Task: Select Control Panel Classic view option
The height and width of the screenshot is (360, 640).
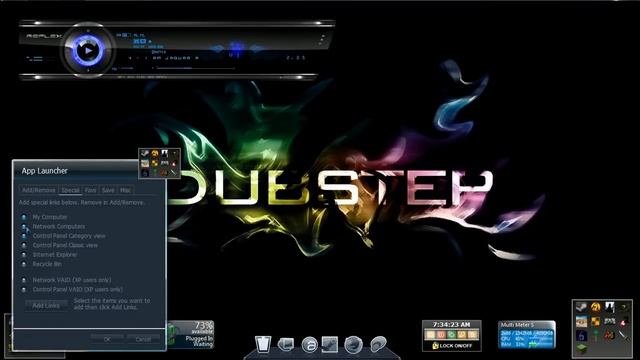Action: [24, 245]
